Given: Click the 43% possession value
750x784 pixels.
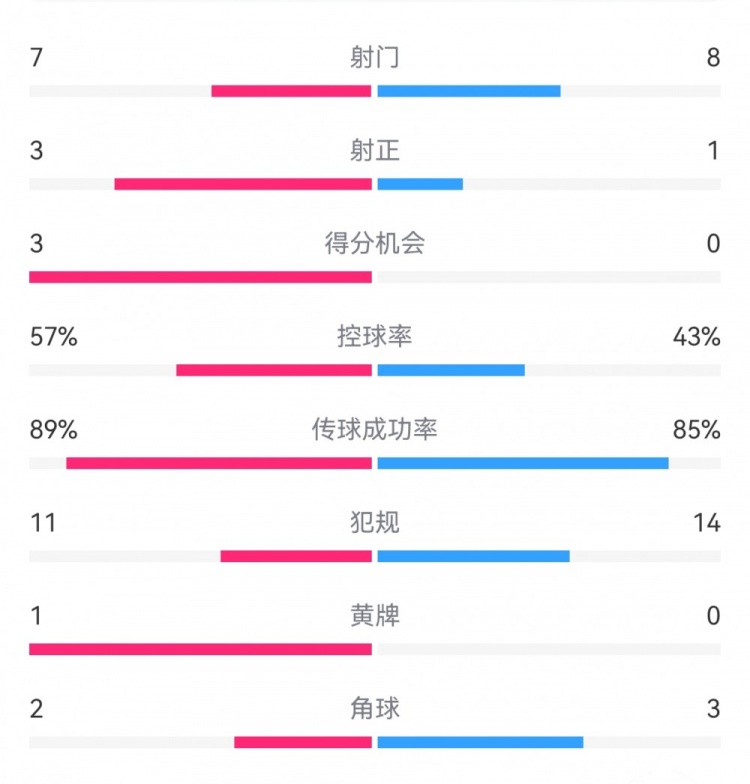Looking at the screenshot, I should pyautogui.click(x=696, y=337).
